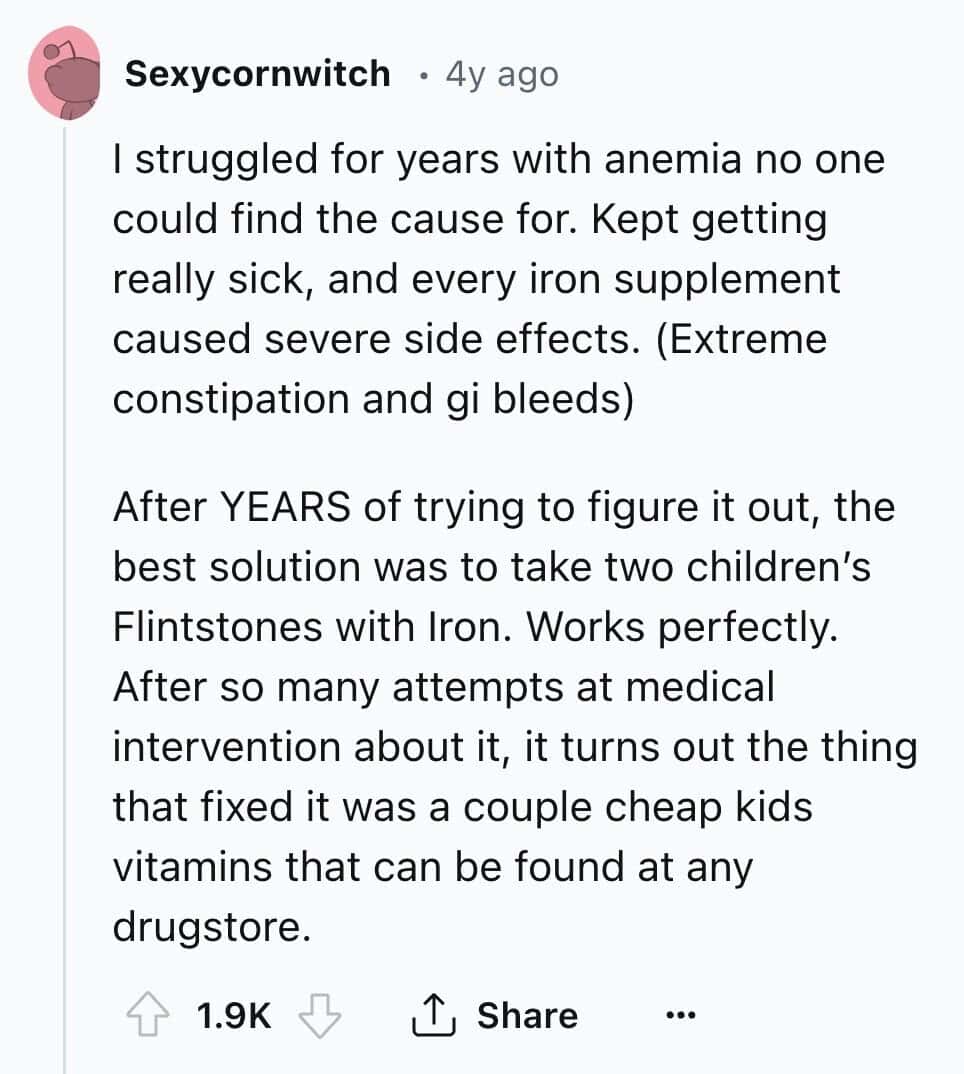Open Sexycornwitch's pink avatar
The width and height of the screenshot is (964, 1074).
pos(64,73)
